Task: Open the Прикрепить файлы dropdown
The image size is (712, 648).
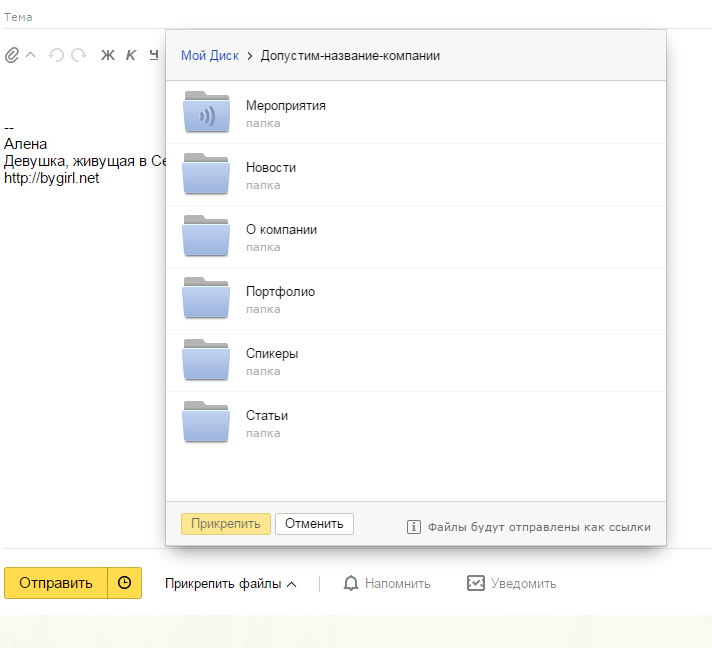Action: (231, 584)
